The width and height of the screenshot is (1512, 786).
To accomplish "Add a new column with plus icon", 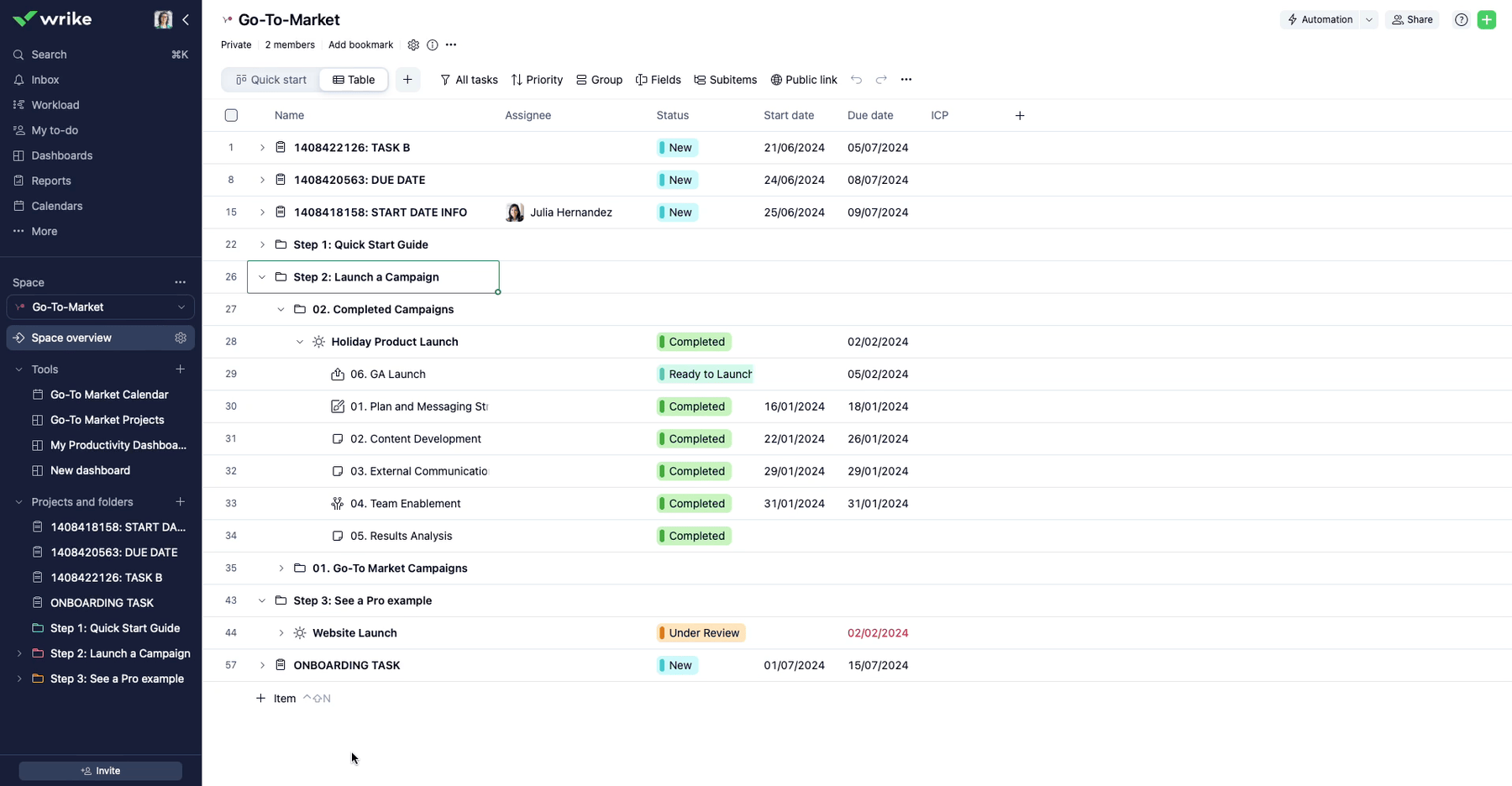I will 1020,116.
